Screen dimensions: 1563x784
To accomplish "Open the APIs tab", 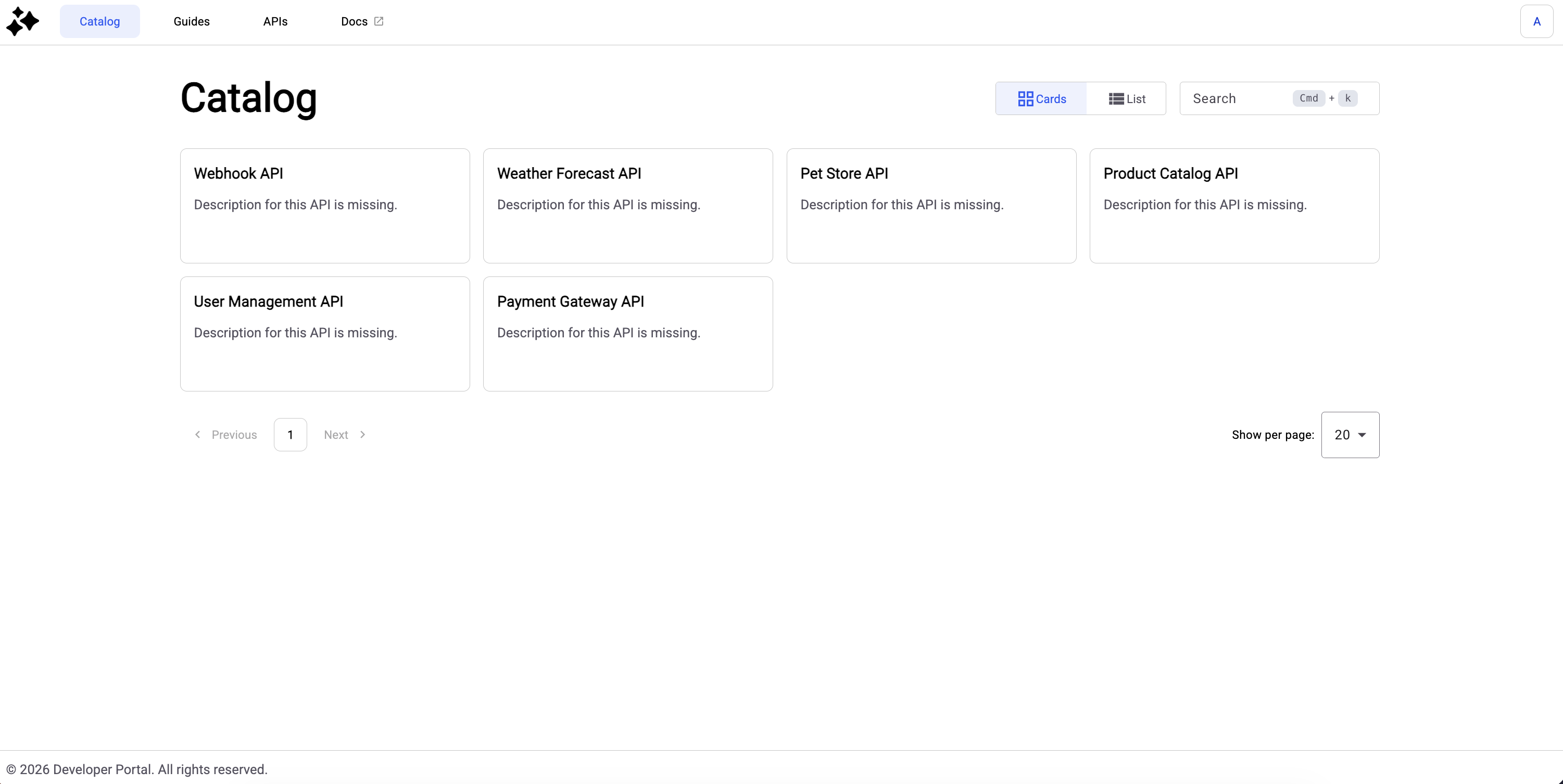I will (x=275, y=22).
